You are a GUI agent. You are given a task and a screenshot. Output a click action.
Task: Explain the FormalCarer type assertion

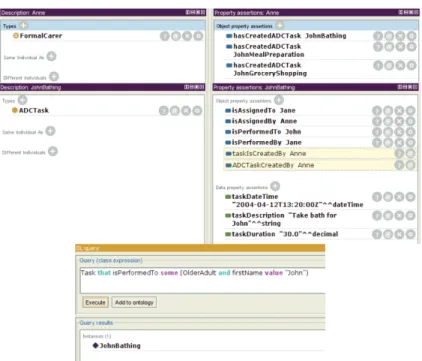pyautogui.click(x=165, y=36)
